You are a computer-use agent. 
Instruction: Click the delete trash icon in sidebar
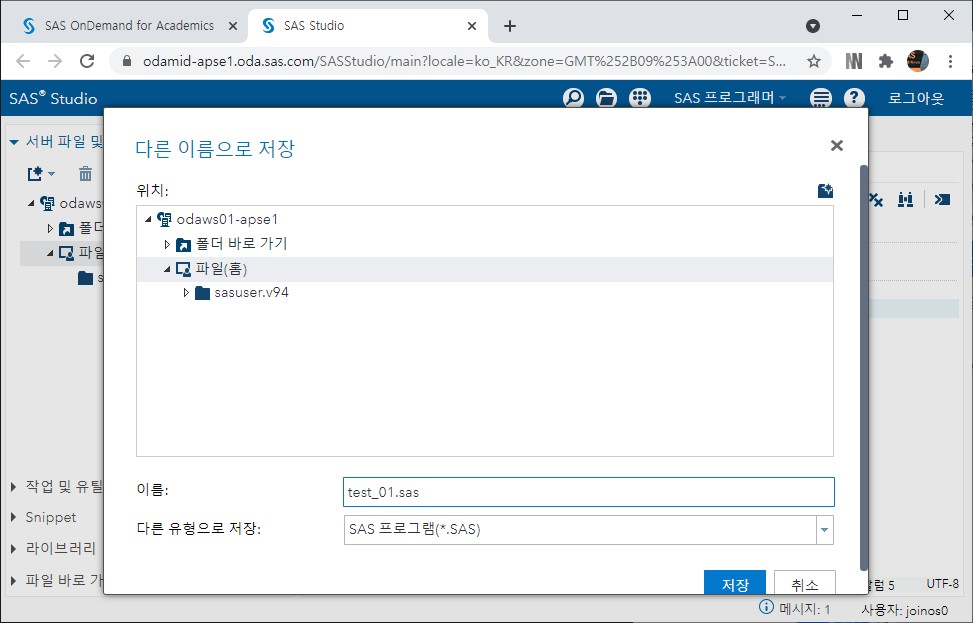coord(85,174)
